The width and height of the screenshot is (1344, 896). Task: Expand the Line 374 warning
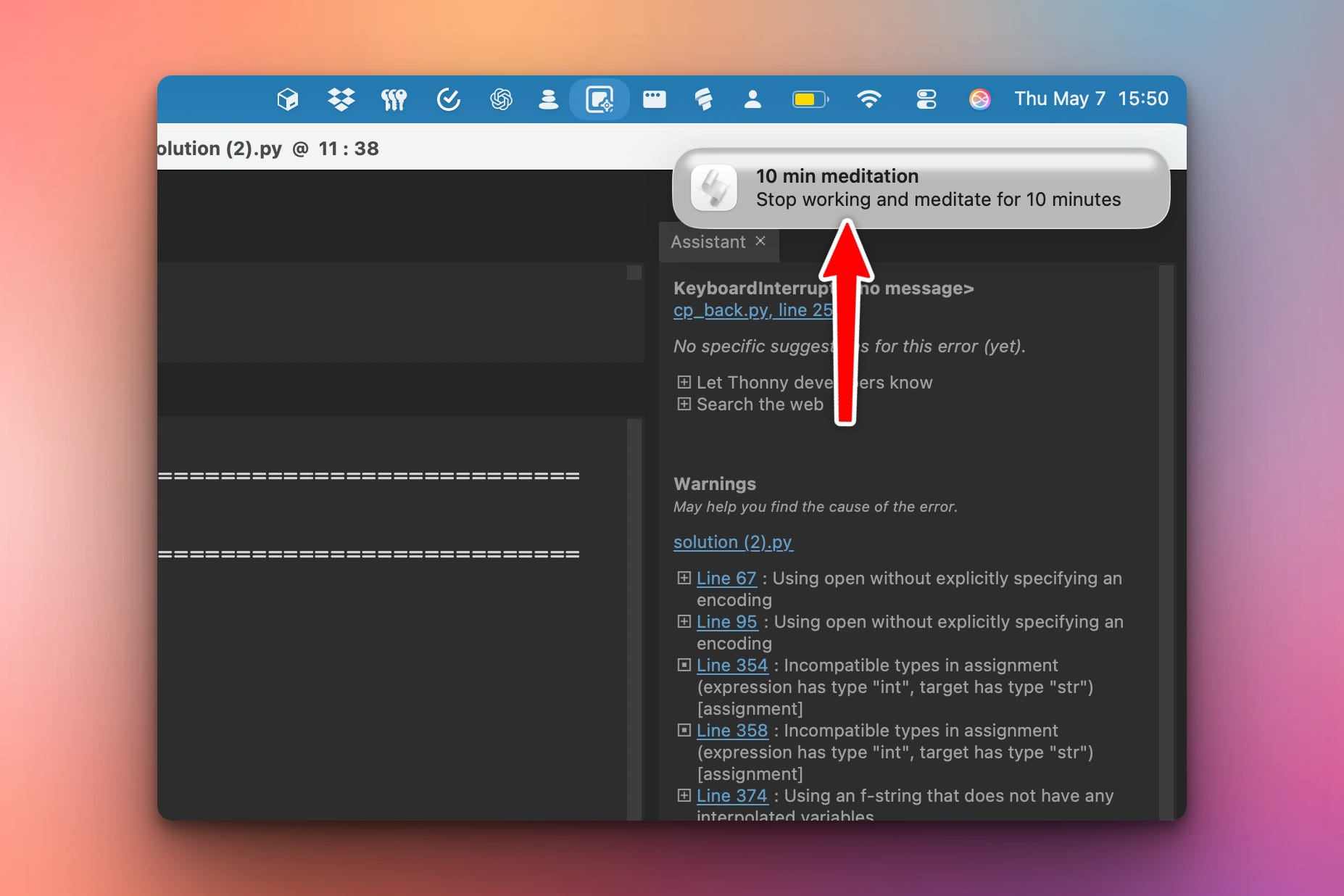point(684,795)
